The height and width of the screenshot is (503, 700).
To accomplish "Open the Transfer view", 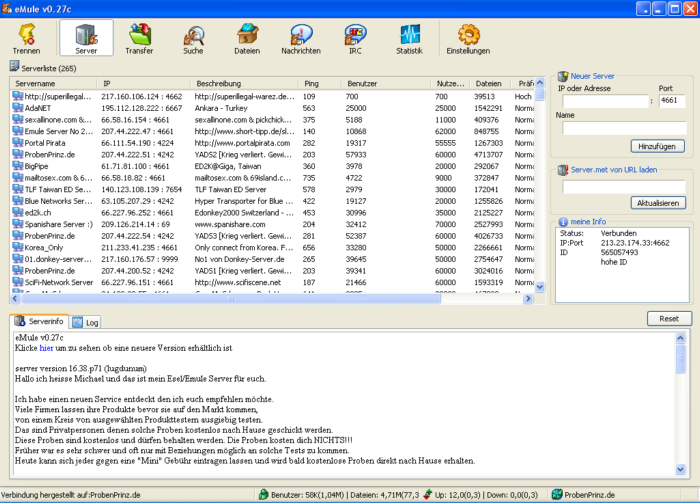I will point(139,37).
